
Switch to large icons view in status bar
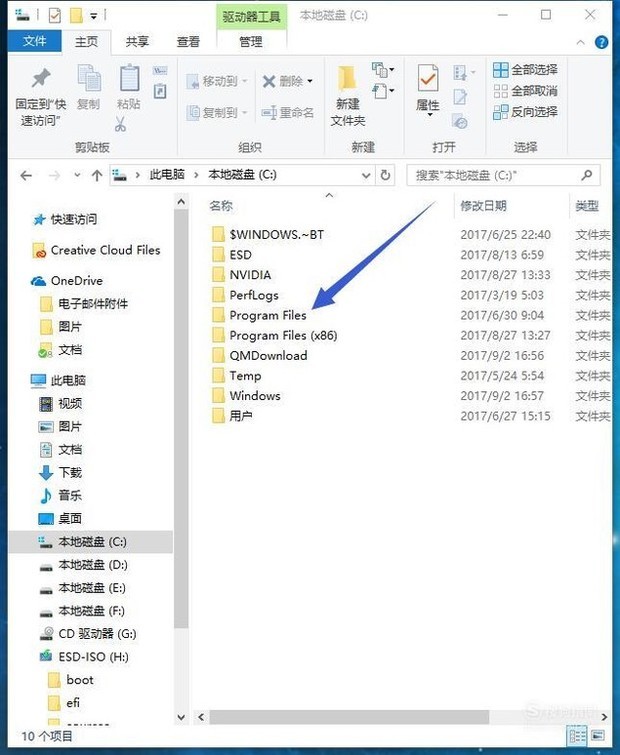click(597, 735)
